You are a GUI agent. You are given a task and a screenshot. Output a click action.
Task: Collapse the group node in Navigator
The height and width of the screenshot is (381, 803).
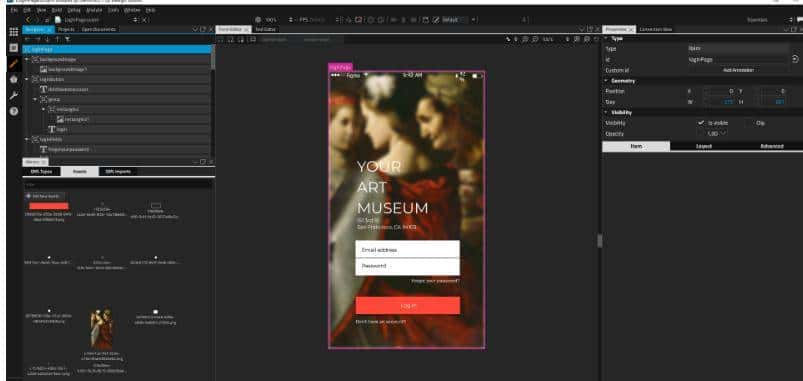coord(35,99)
